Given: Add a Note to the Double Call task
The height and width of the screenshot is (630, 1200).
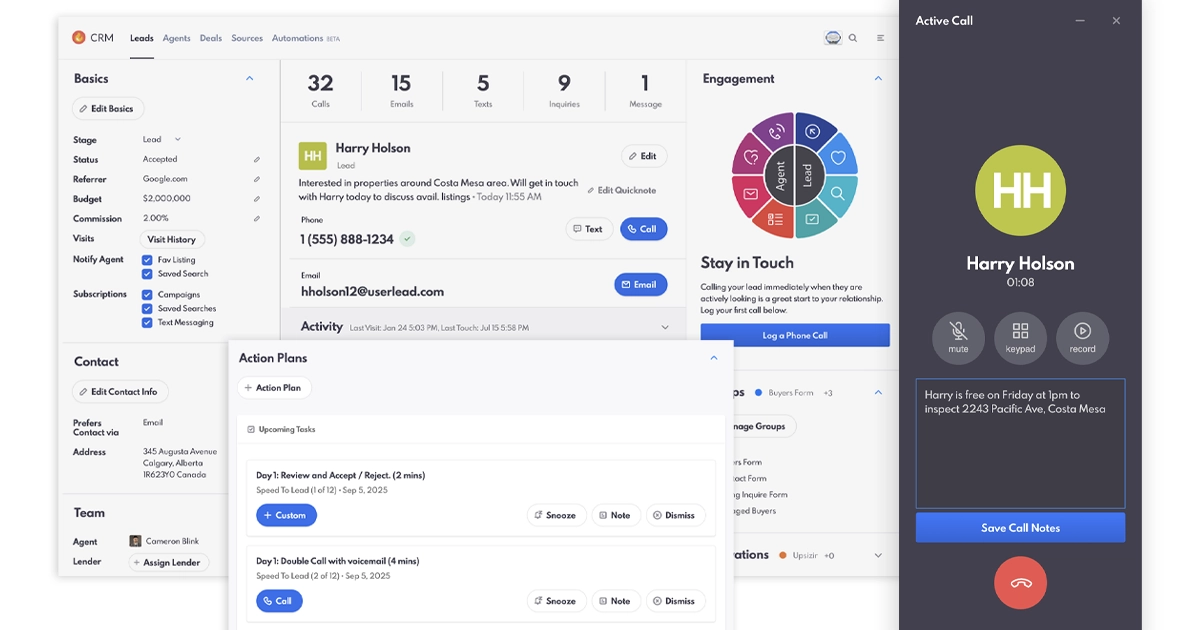Looking at the screenshot, I should pos(616,601).
